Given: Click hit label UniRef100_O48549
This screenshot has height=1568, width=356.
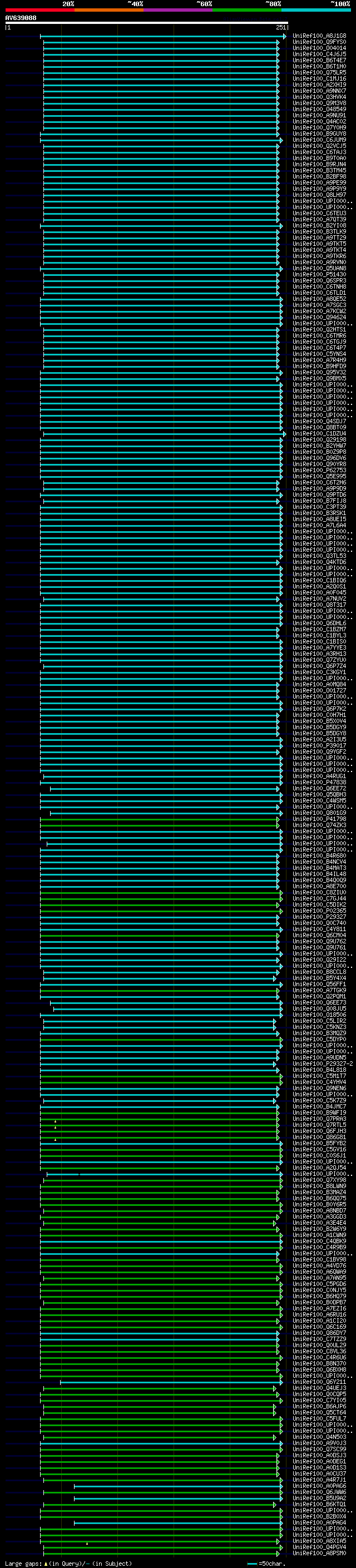Looking at the screenshot, I should [x=319, y=109].
